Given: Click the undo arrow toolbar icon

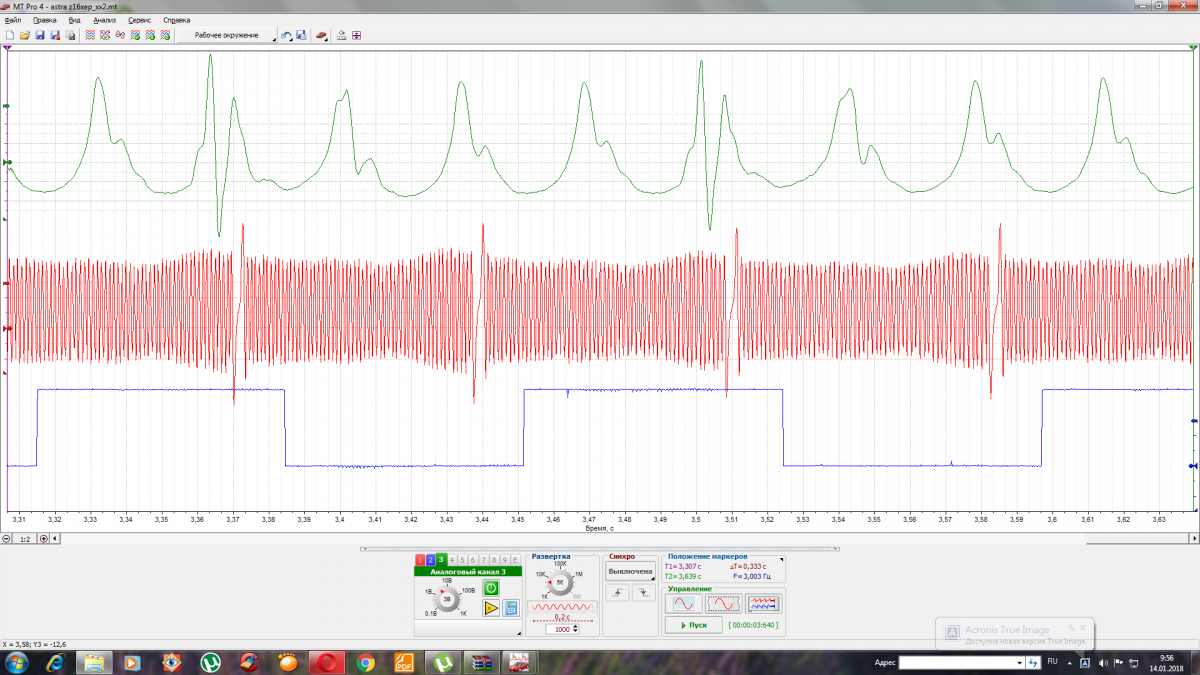Looking at the screenshot, I should [286, 35].
